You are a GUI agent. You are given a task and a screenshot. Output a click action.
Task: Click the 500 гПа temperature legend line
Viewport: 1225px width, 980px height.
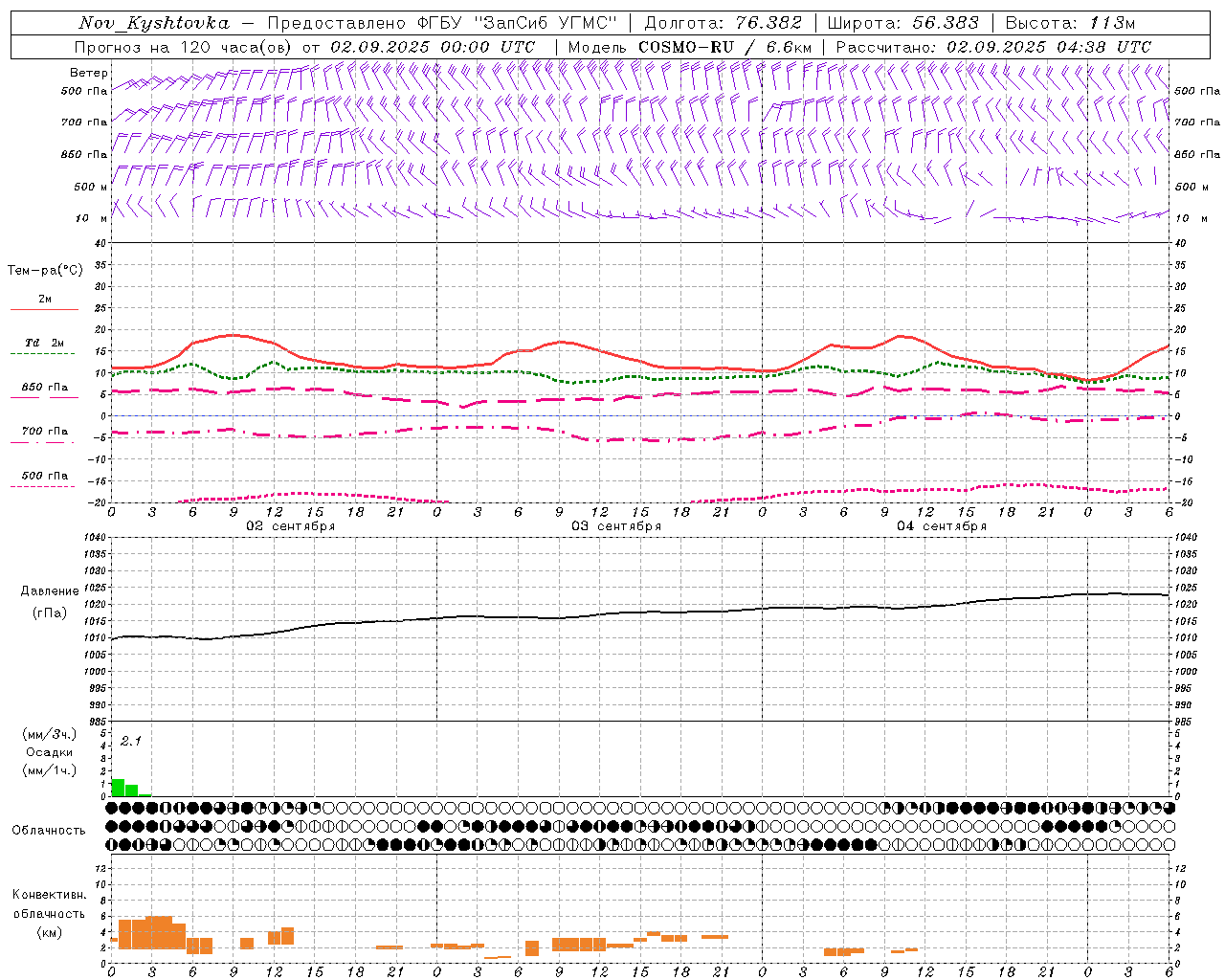click(43, 486)
